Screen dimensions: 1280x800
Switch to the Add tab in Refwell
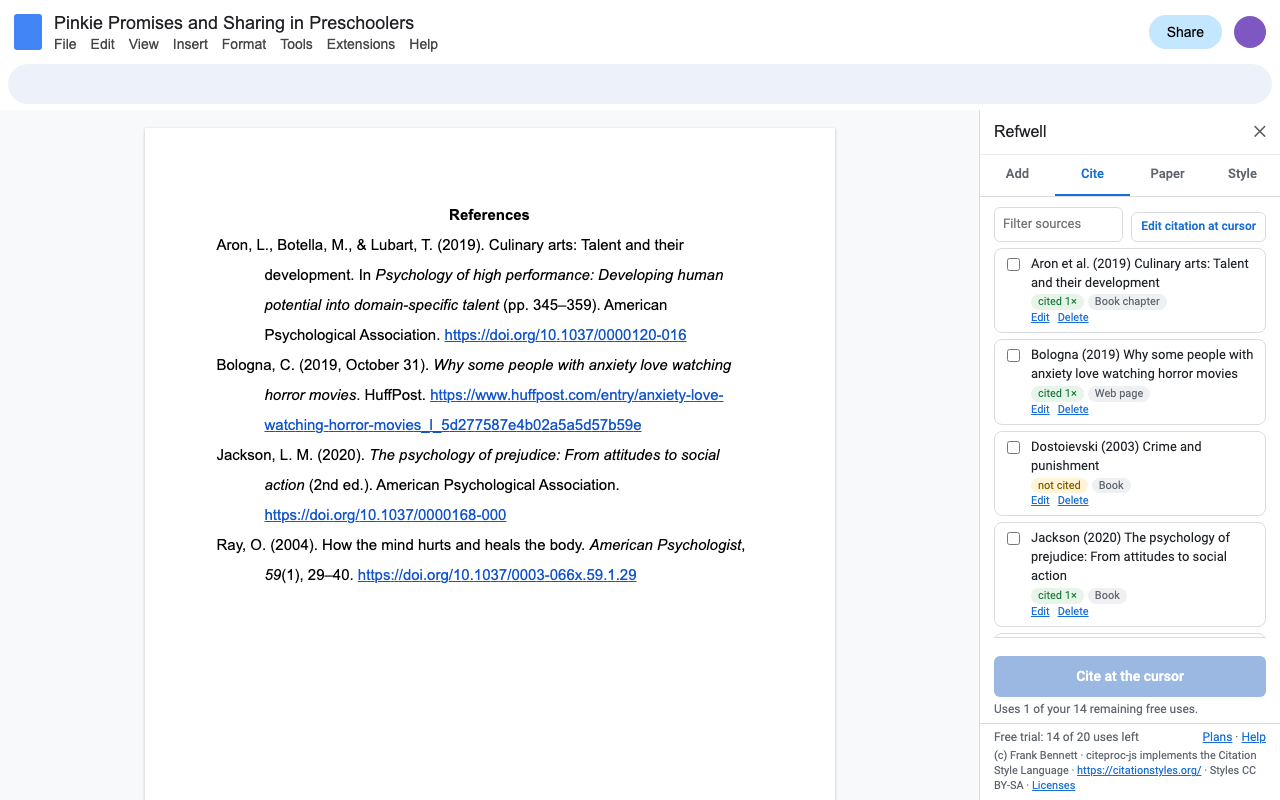(x=1017, y=174)
